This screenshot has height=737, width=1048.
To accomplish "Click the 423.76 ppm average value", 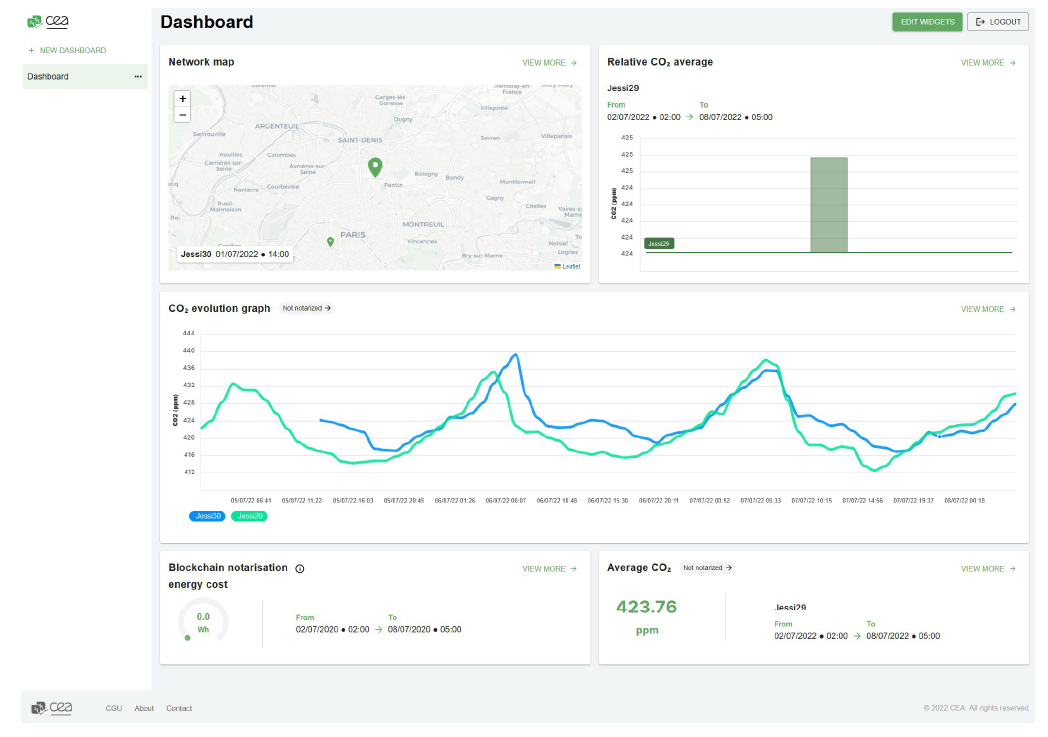I will [x=646, y=607].
